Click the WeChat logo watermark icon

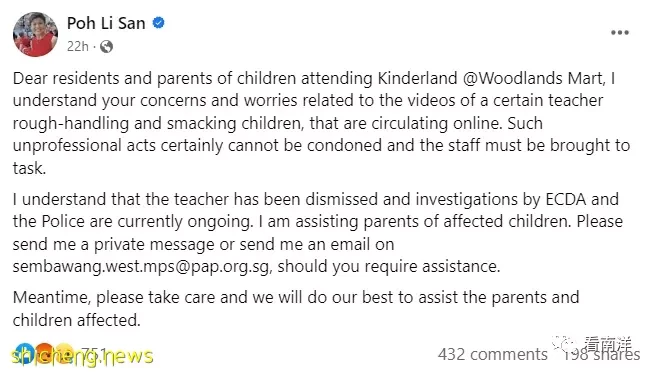click(x=565, y=345)
